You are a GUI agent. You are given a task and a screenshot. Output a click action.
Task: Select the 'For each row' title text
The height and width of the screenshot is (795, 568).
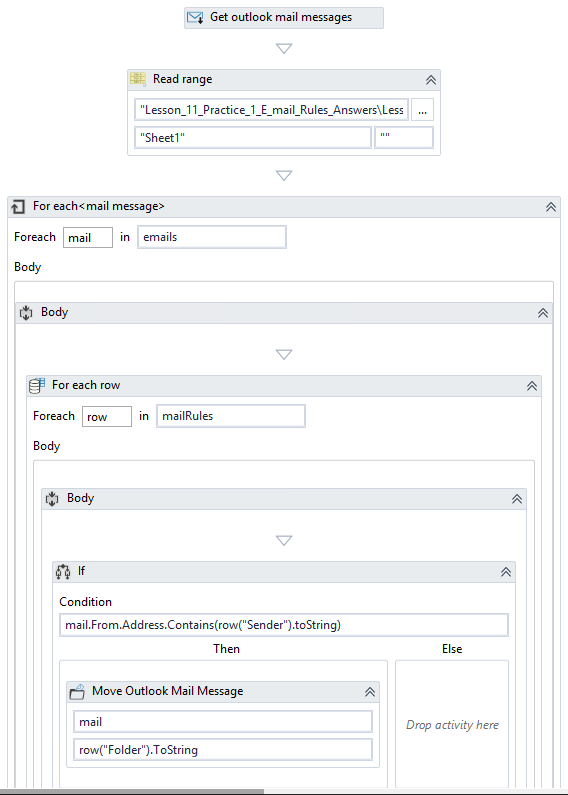pos(86,385)
